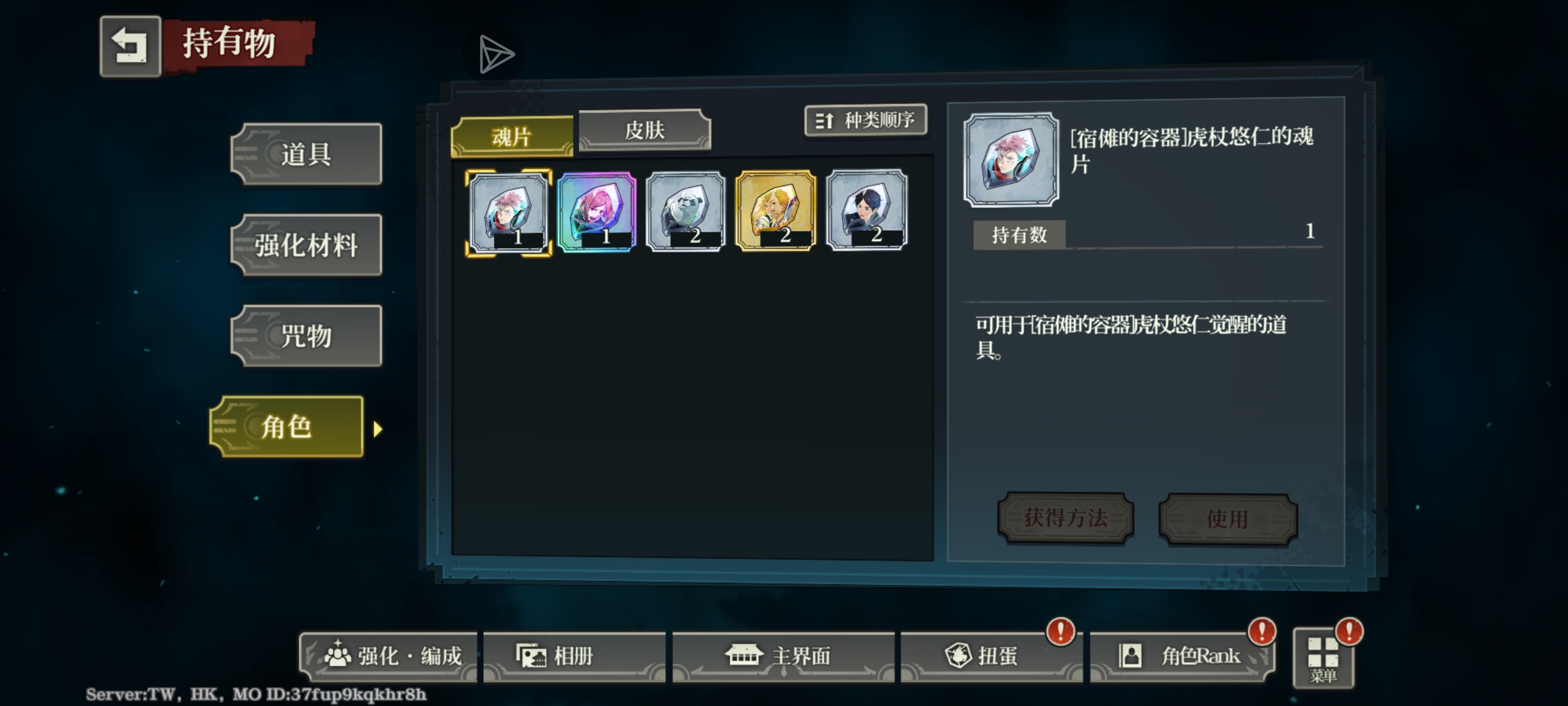This screenshot has width=1568, height=706.
Task: Select the gold-framed blonde soul fragment
Action: click(776, 211)
